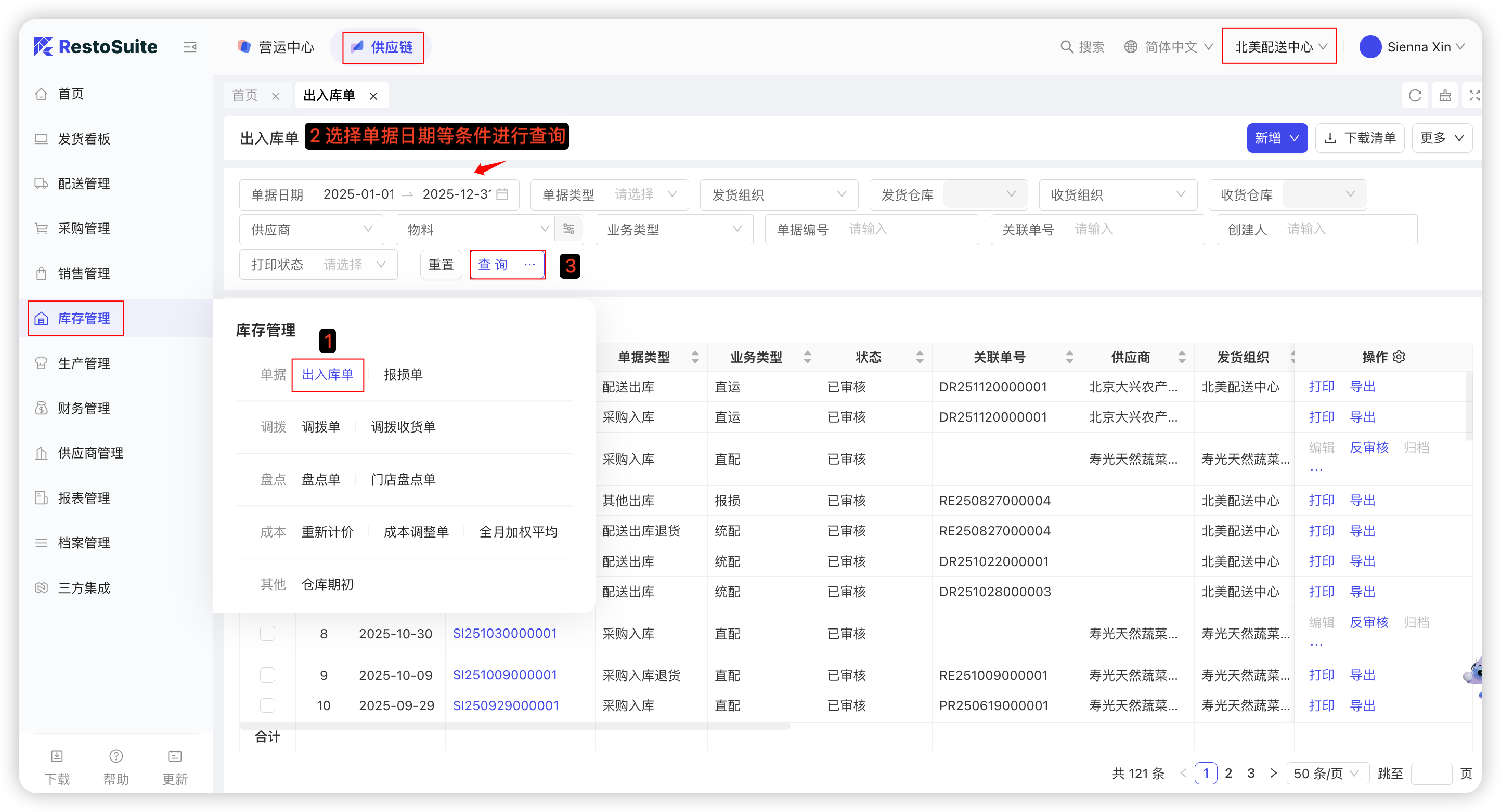Click the Download icon in the sidebar footer
The width and height of the screenshot is (1501, 812).
click(x=57, y=756)
